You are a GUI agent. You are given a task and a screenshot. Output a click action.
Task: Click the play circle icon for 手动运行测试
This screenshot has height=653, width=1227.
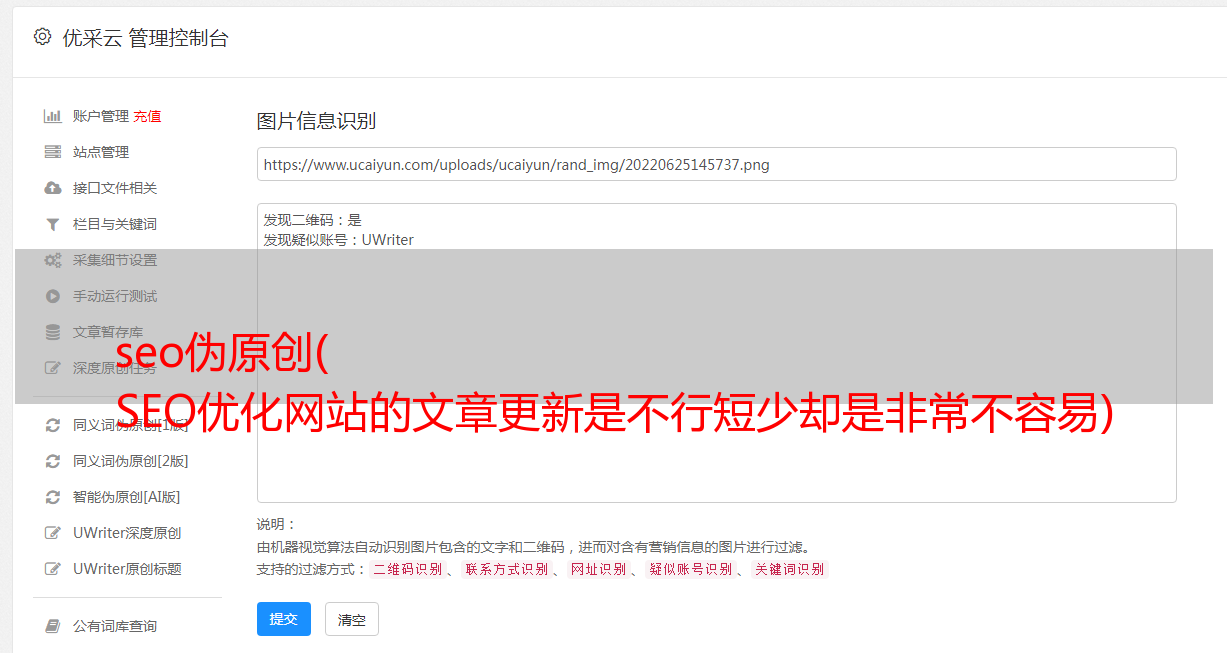[53, 296]
